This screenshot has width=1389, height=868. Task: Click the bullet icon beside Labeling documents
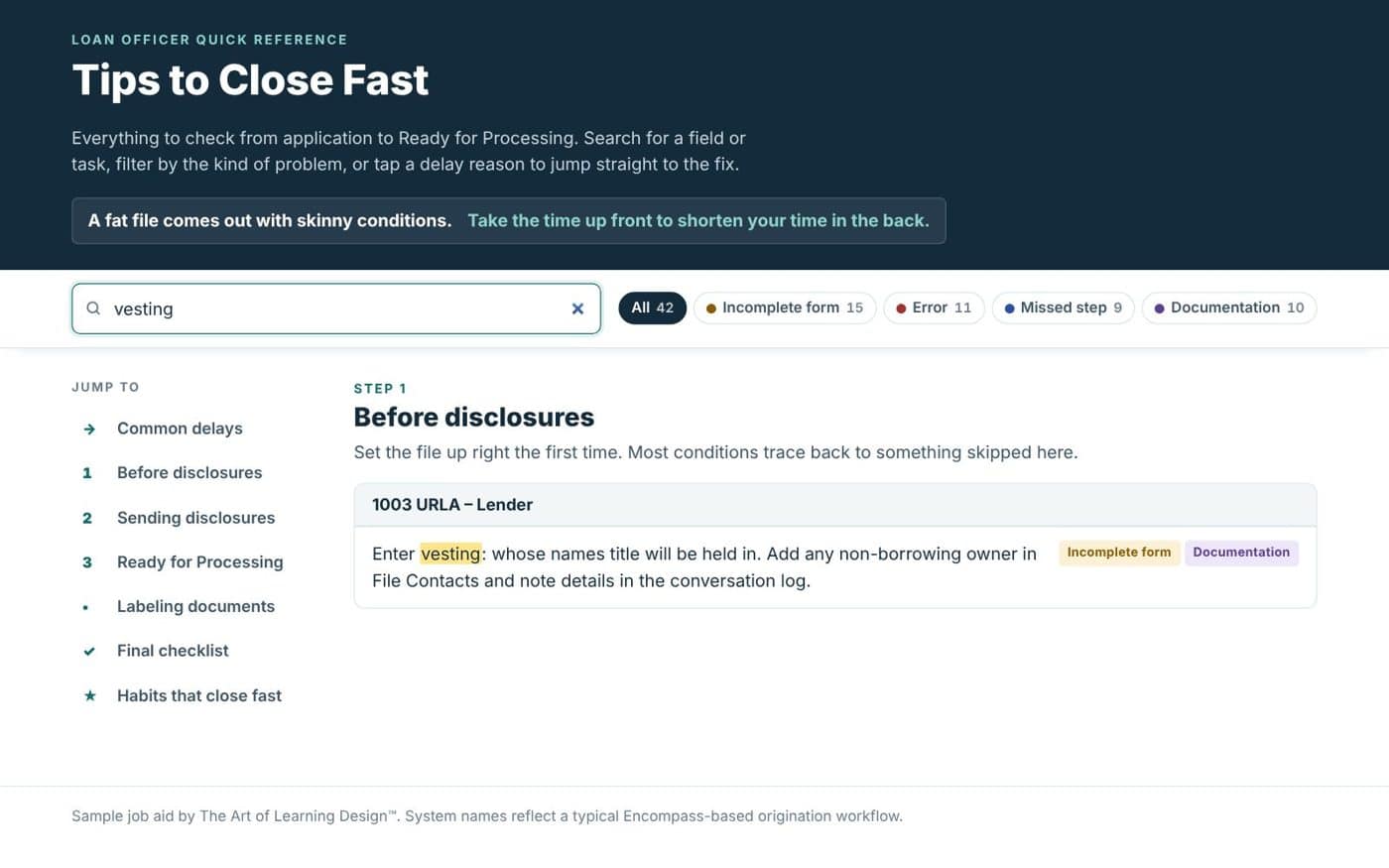86,607
